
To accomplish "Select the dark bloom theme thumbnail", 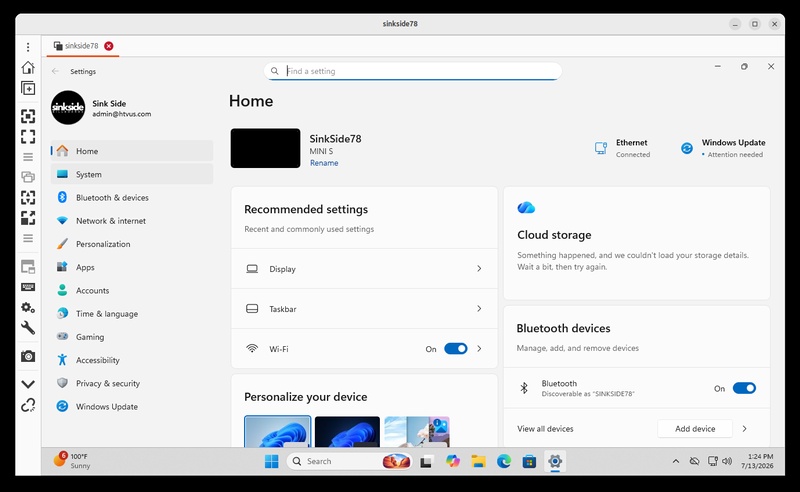I will tap(347, 432).
